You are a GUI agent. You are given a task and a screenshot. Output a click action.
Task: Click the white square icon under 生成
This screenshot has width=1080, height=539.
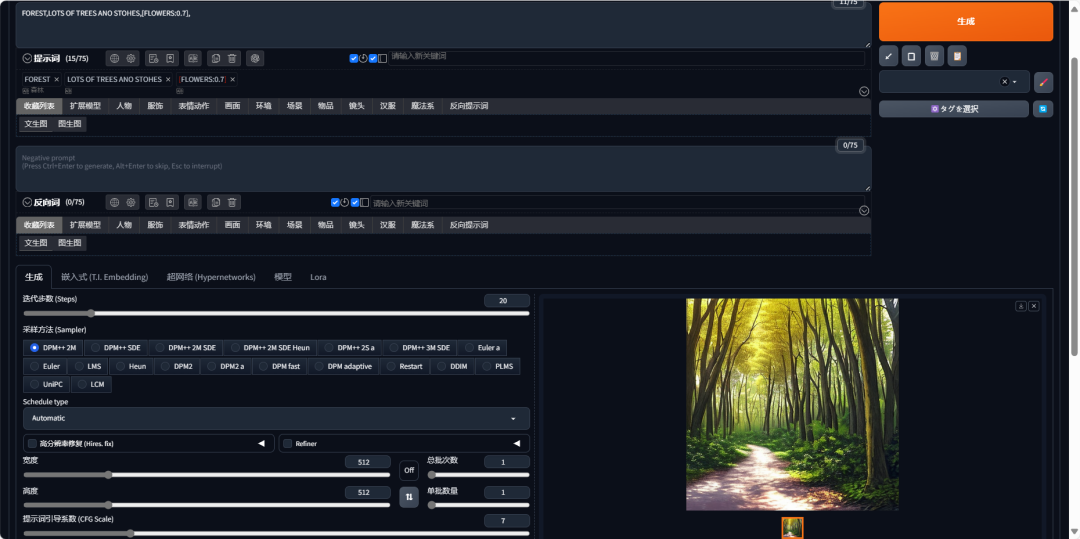(911, 56)
